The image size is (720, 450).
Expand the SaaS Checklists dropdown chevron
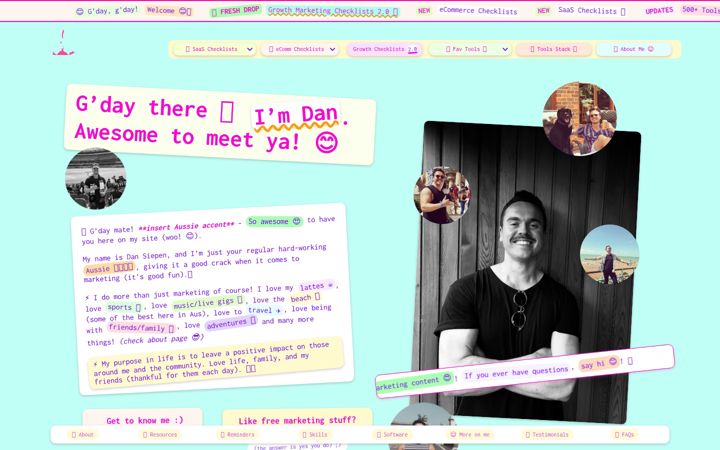click(249, 49)
